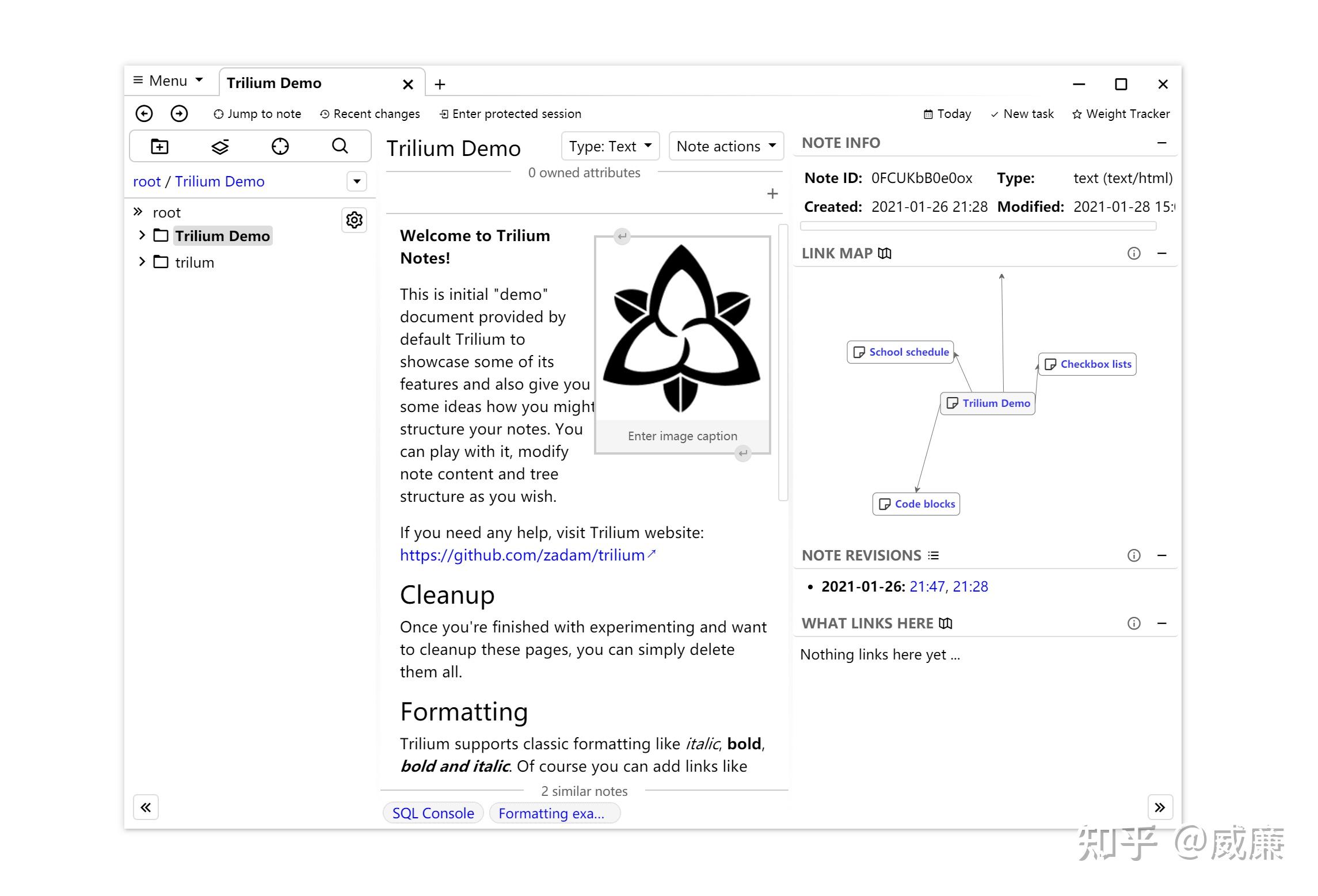Show Note Revisions info icon
Image resolution: width=1318 pixels, height=896 pixels.
pos(1134,555)
